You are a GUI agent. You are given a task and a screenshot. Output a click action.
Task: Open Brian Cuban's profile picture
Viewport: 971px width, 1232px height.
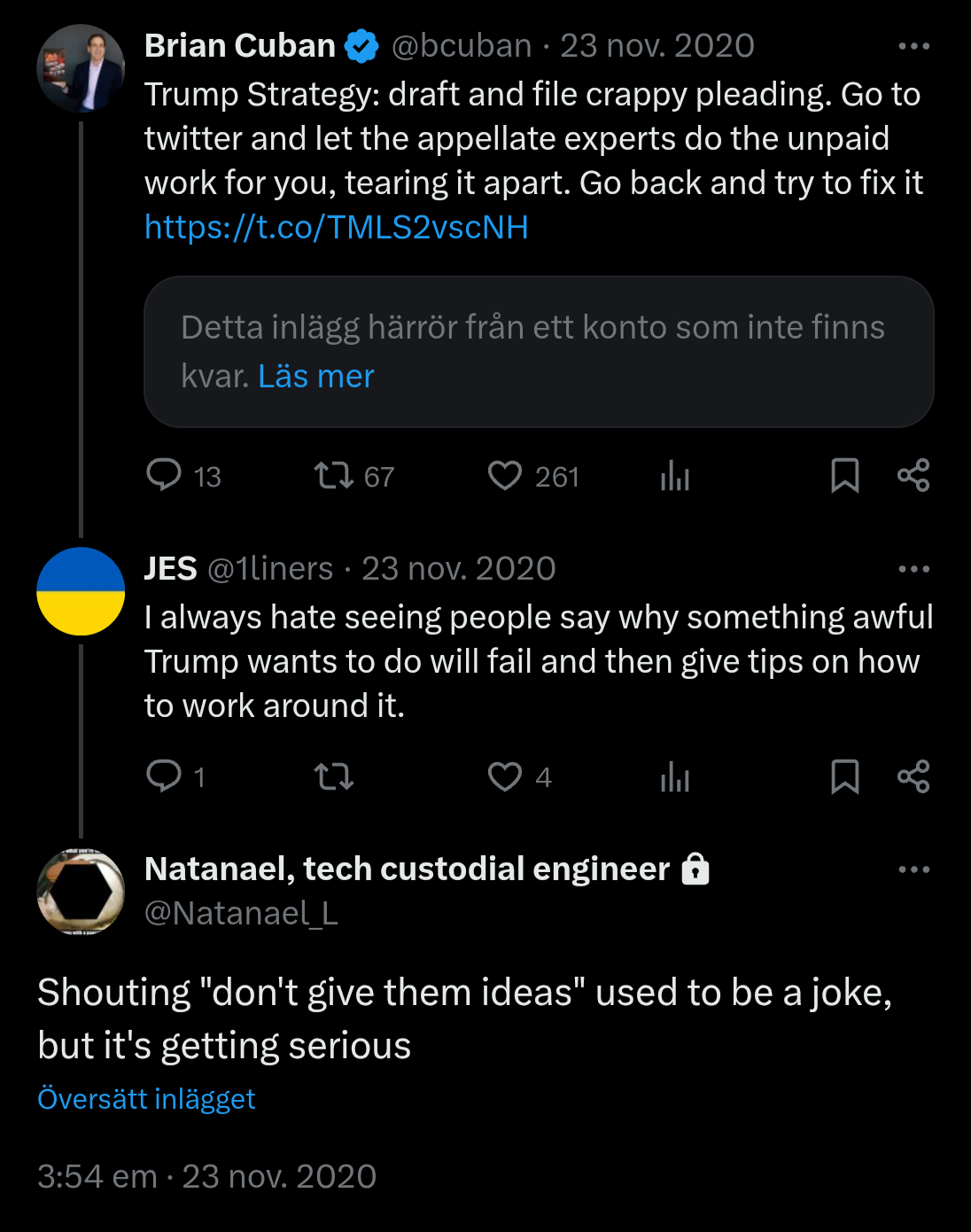click(x=81, y=68)
